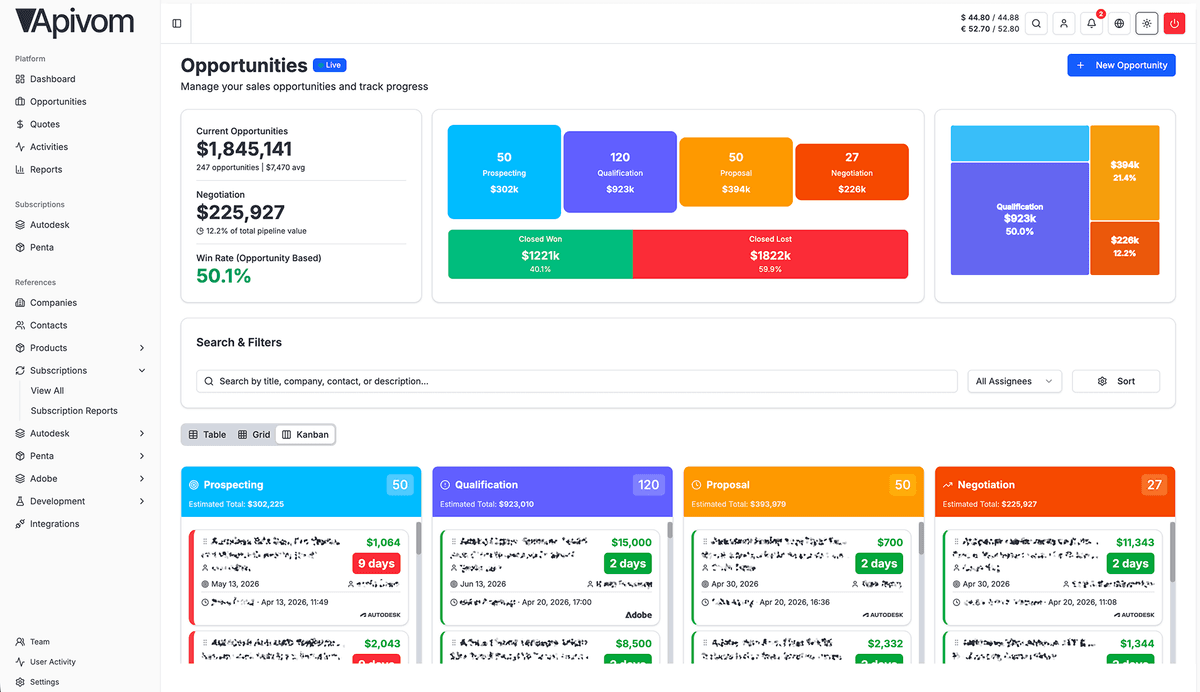
Task: Click the Activities pulse icon in sidebar
Action: [x=20, y=147]
